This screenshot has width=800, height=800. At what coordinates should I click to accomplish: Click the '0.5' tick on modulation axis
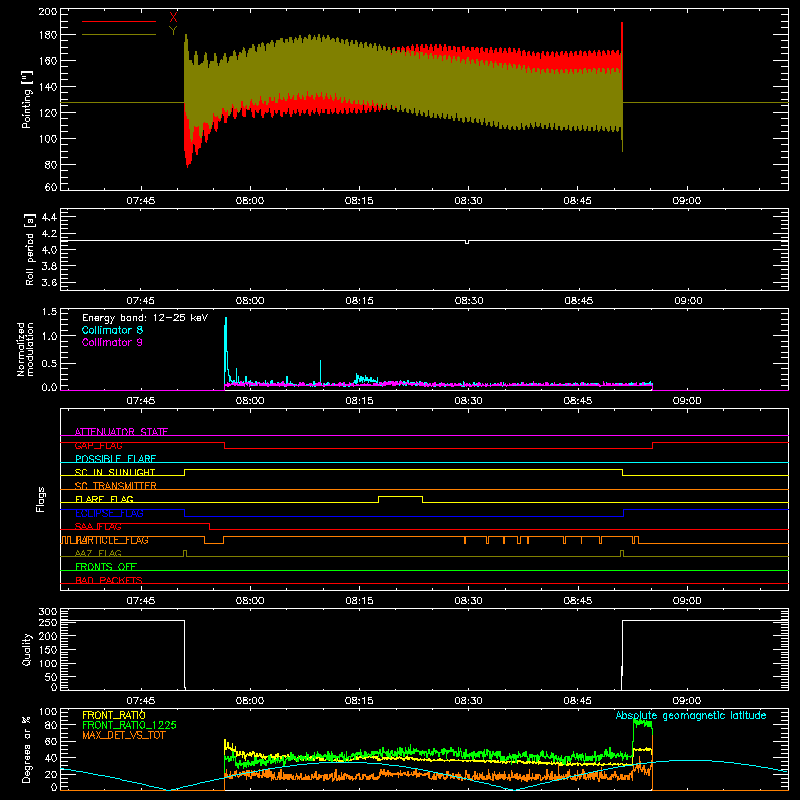click(49, 363)
